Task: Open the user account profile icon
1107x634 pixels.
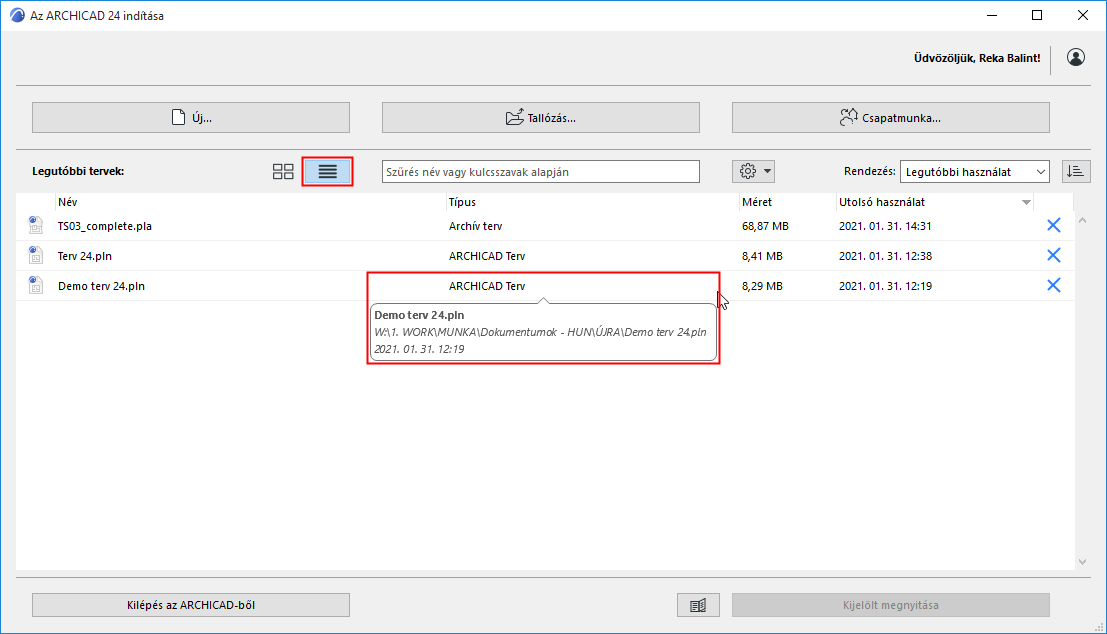Action: pos(1076,57)
